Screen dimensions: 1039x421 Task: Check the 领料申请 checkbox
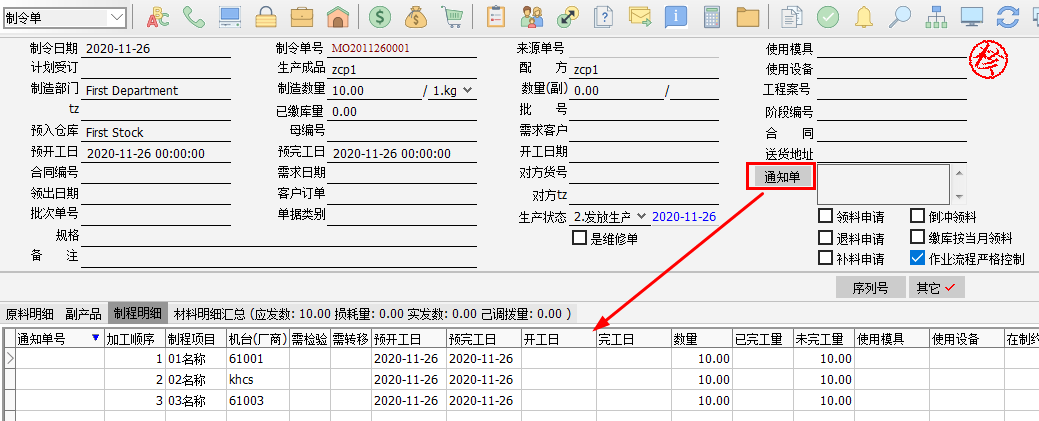point(825,216)
